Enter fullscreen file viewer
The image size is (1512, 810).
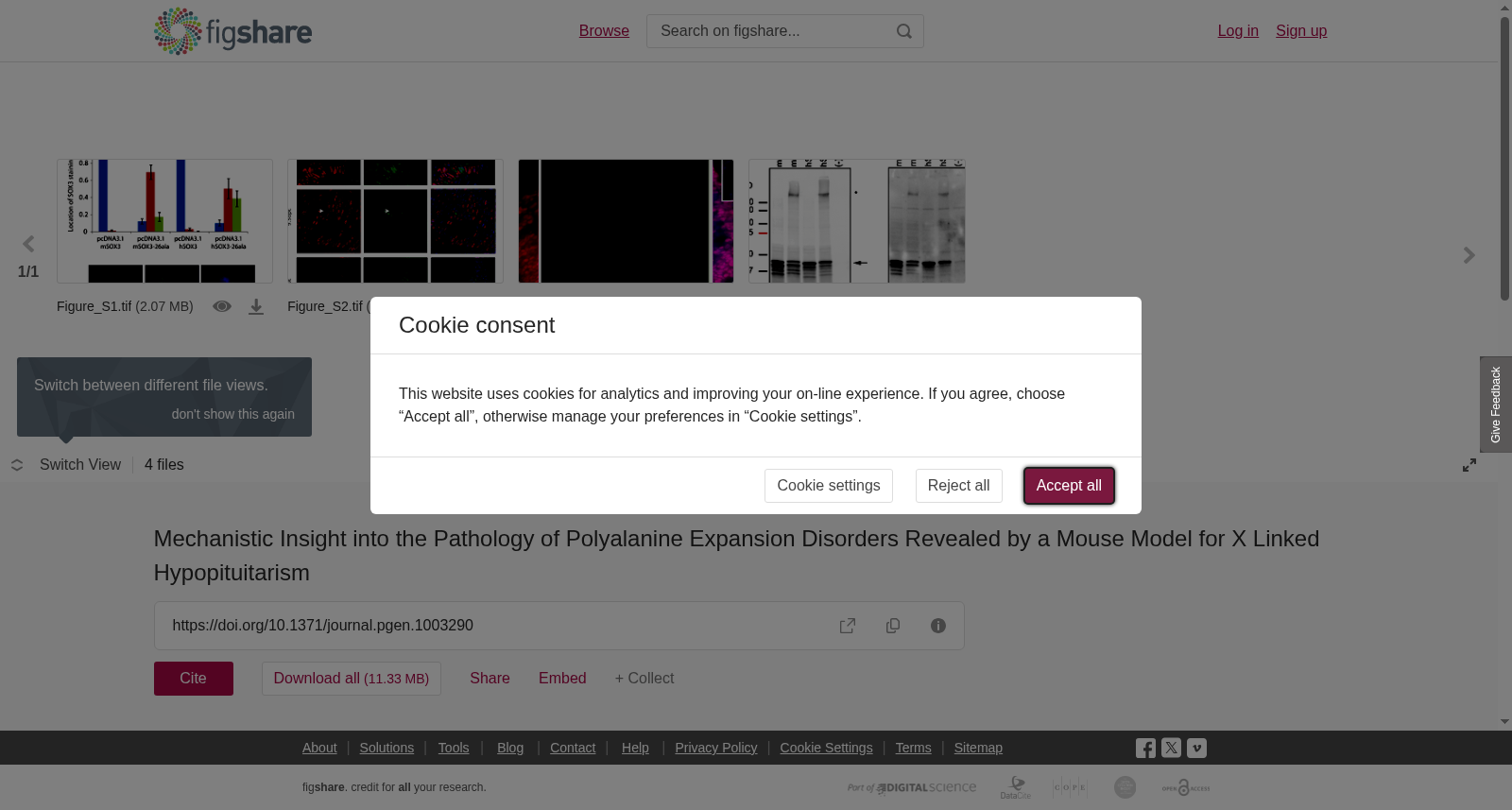click(x=1469, y=465)
